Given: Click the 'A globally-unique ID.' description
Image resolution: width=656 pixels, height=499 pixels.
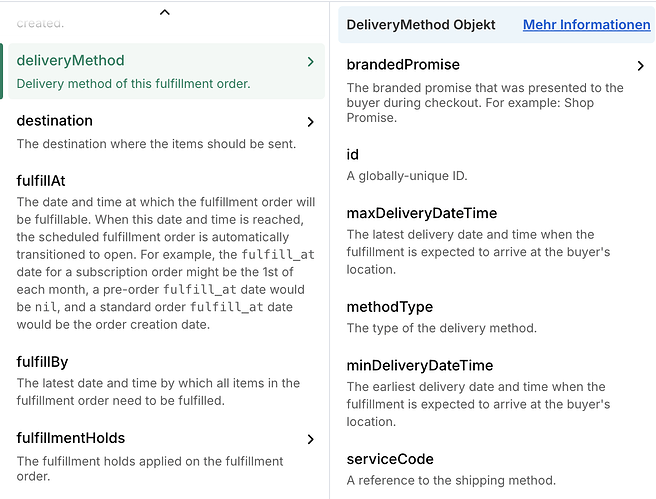Looking at the screenshot, I should [x=407, y=176].
